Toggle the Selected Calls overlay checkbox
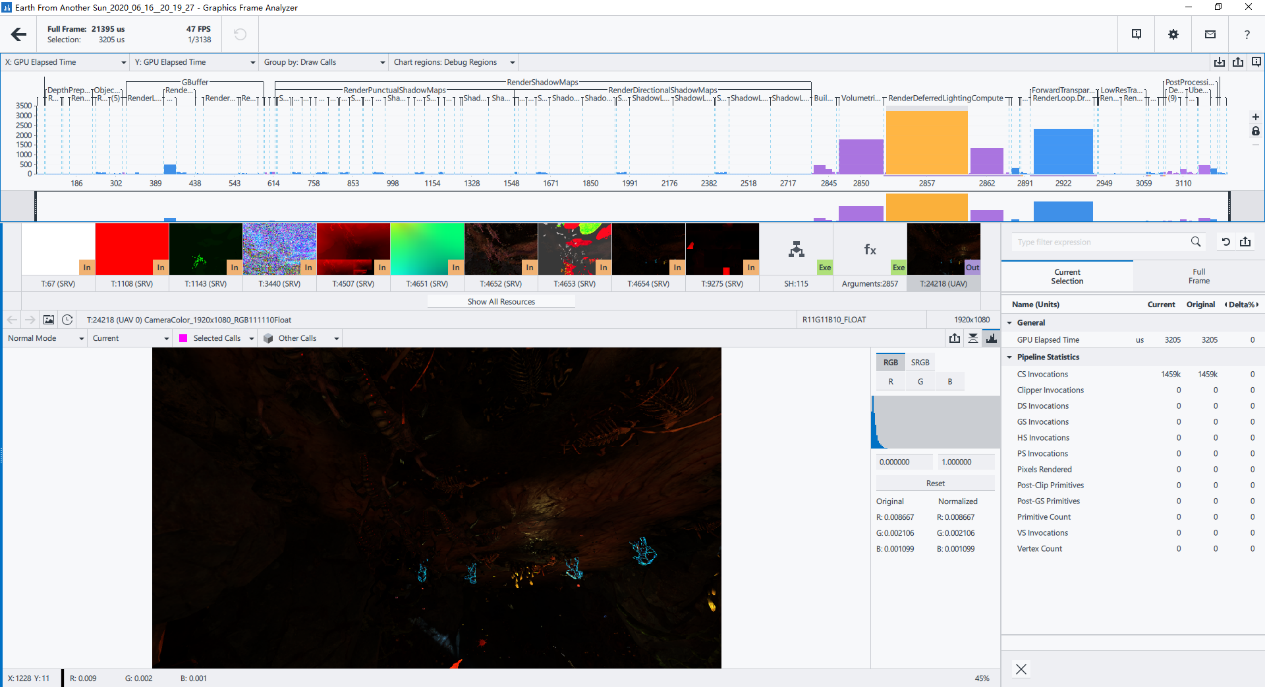The image size is (1265, 687). pyautogui.click(x=217, y=338)
